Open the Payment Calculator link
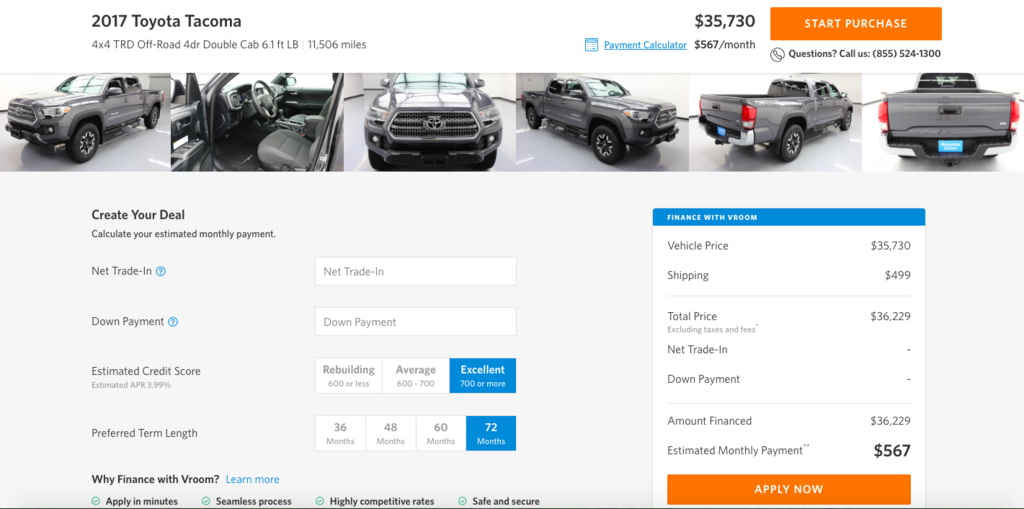This screenshot has height=509, width=1024. [645, 45]
